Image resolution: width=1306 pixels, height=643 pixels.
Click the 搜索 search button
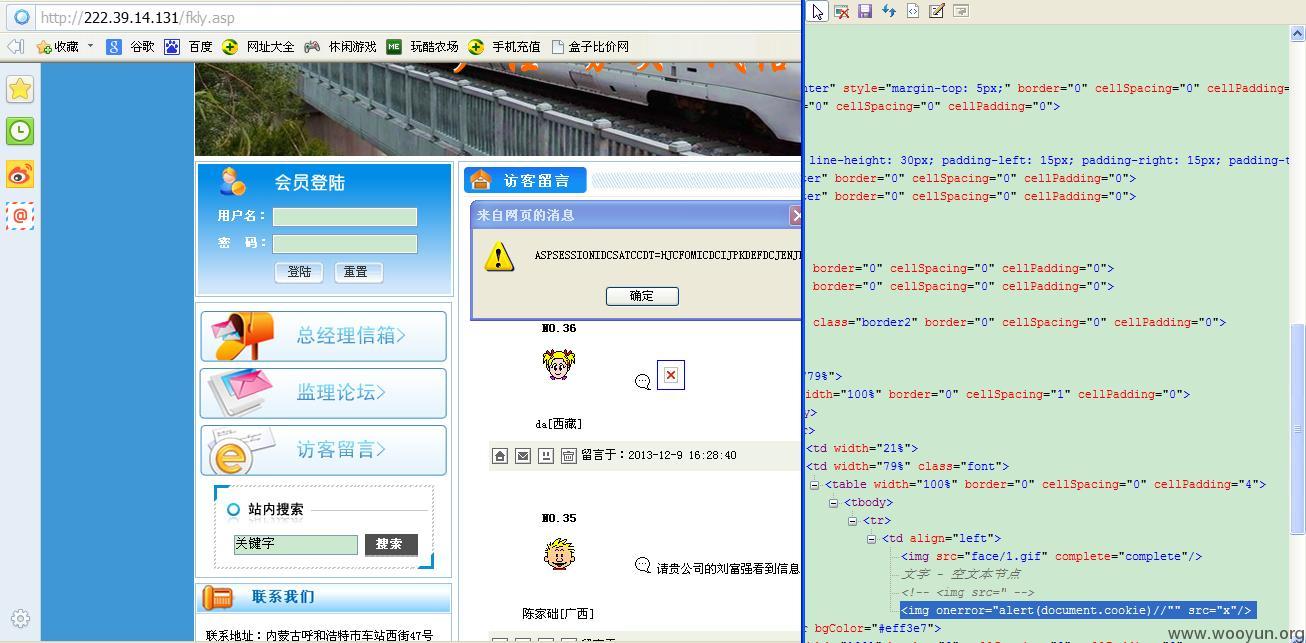(390, 544)
